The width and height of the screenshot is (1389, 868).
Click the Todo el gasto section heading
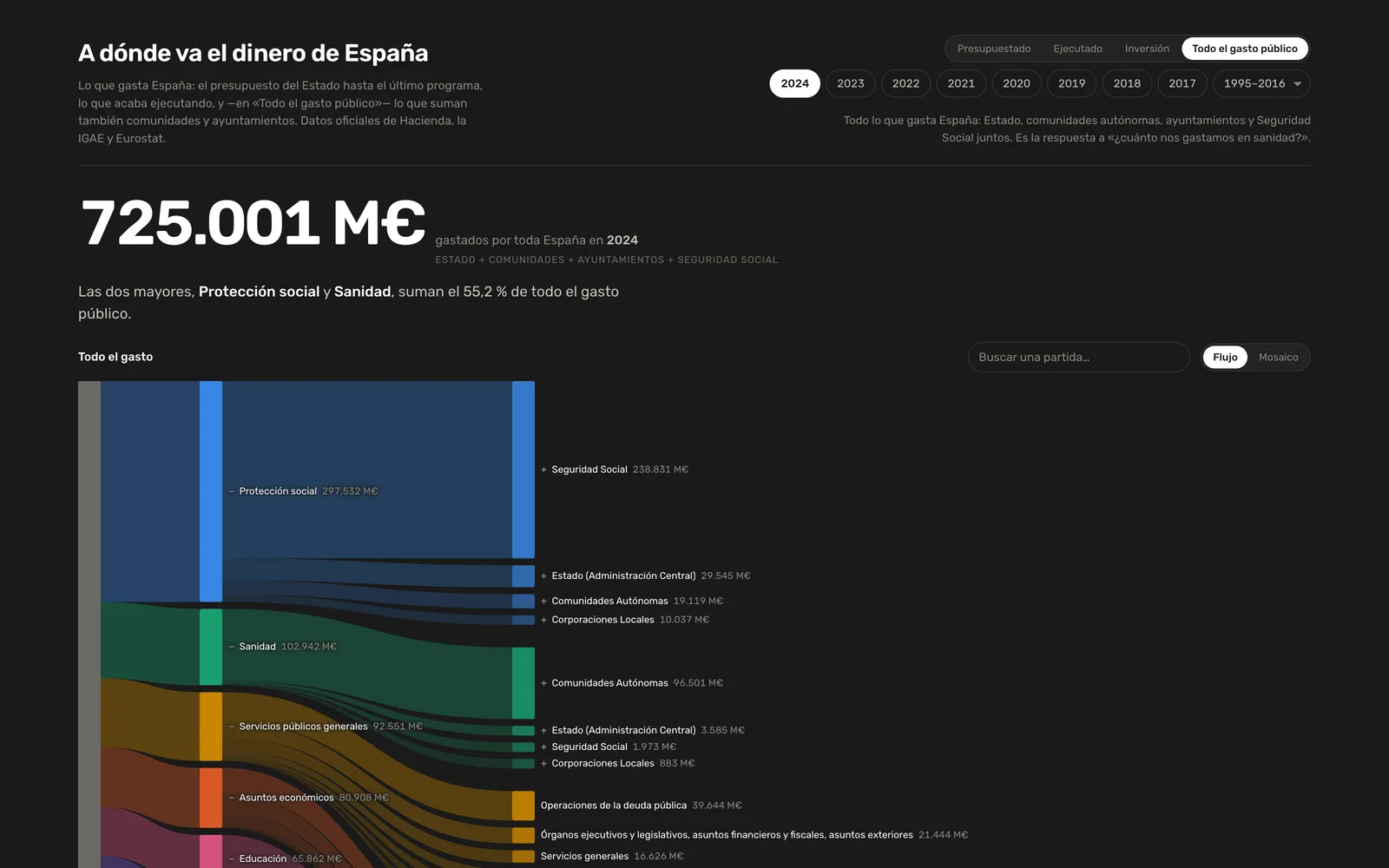(115, 357)
